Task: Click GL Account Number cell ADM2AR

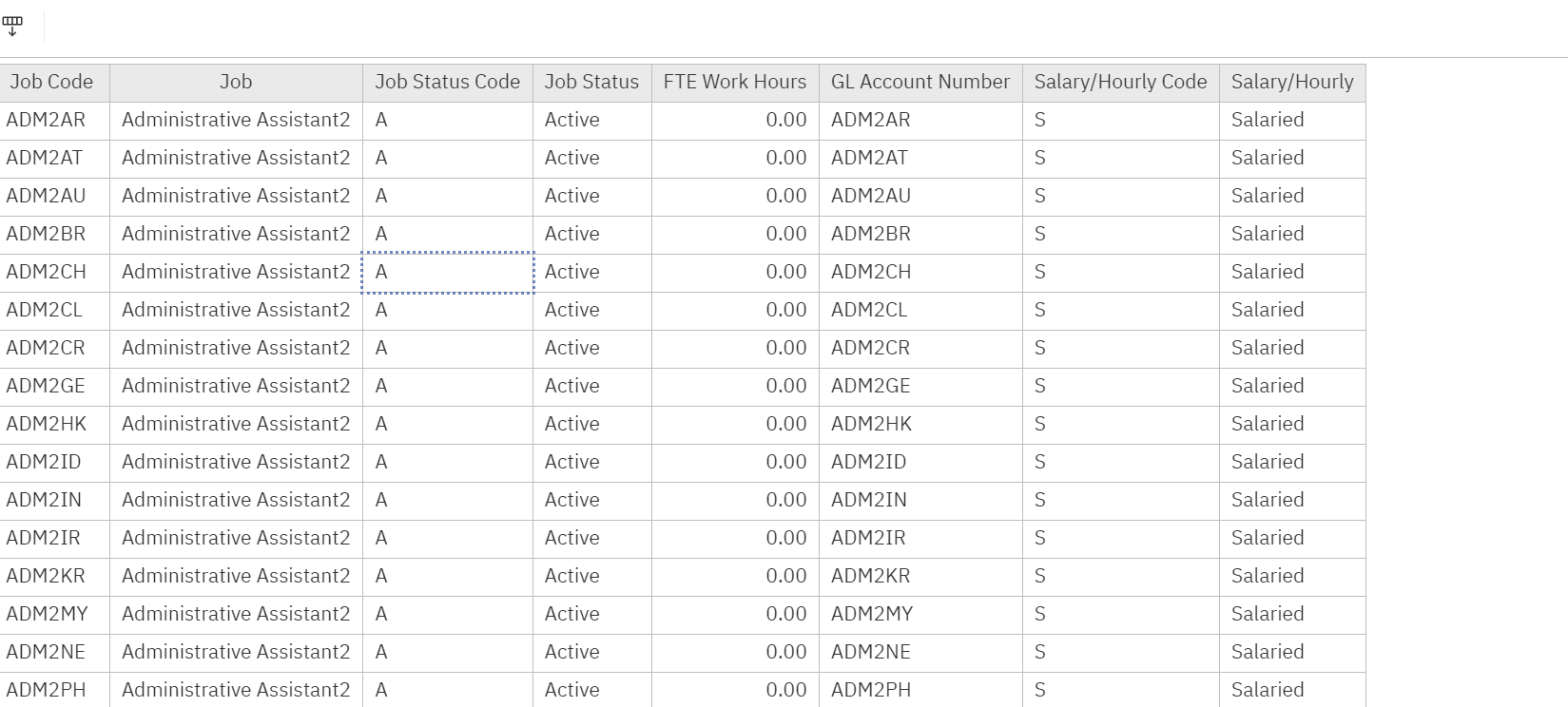Action: (x=920, y=121)
